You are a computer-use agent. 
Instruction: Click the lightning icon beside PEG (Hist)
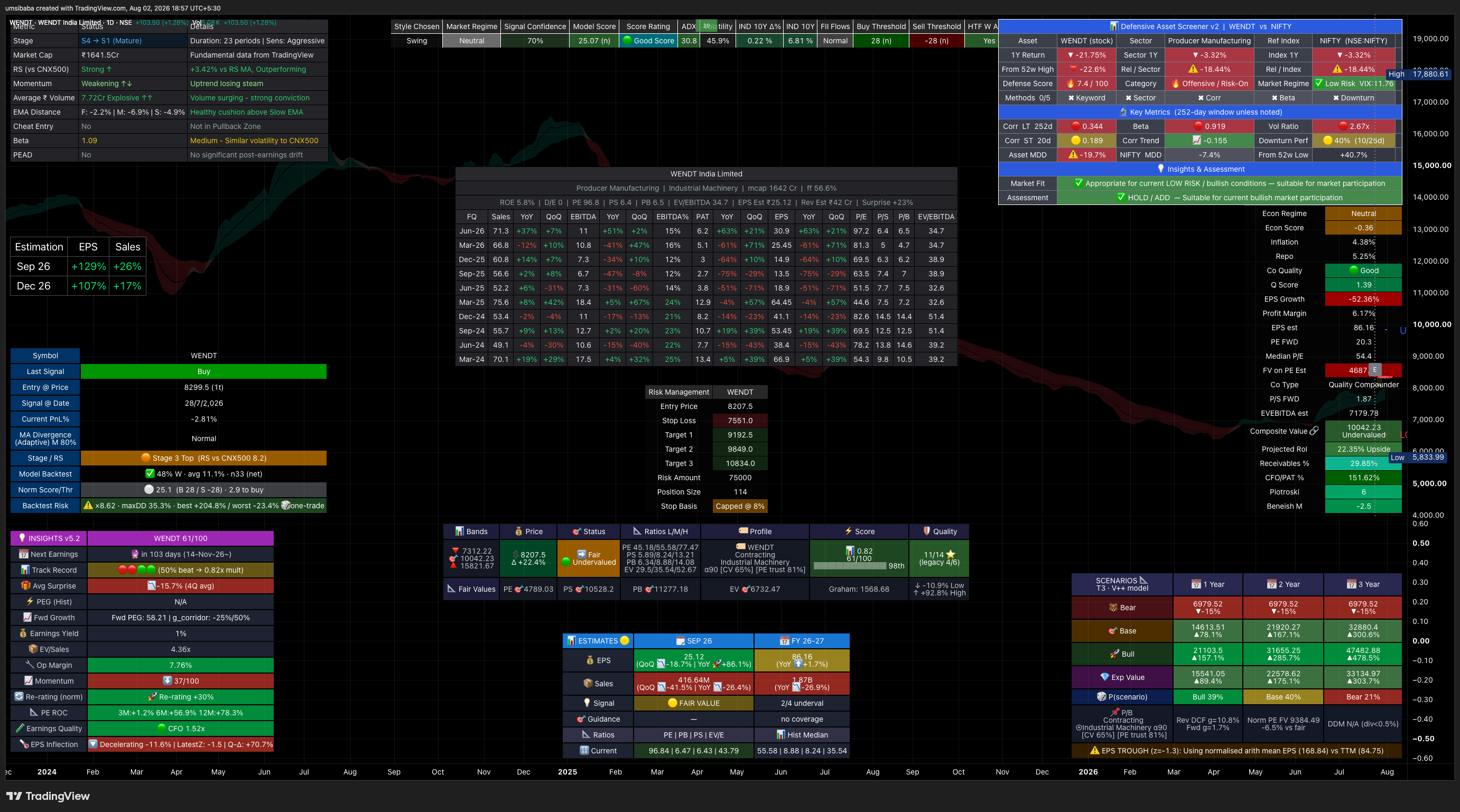pos(30,601)
